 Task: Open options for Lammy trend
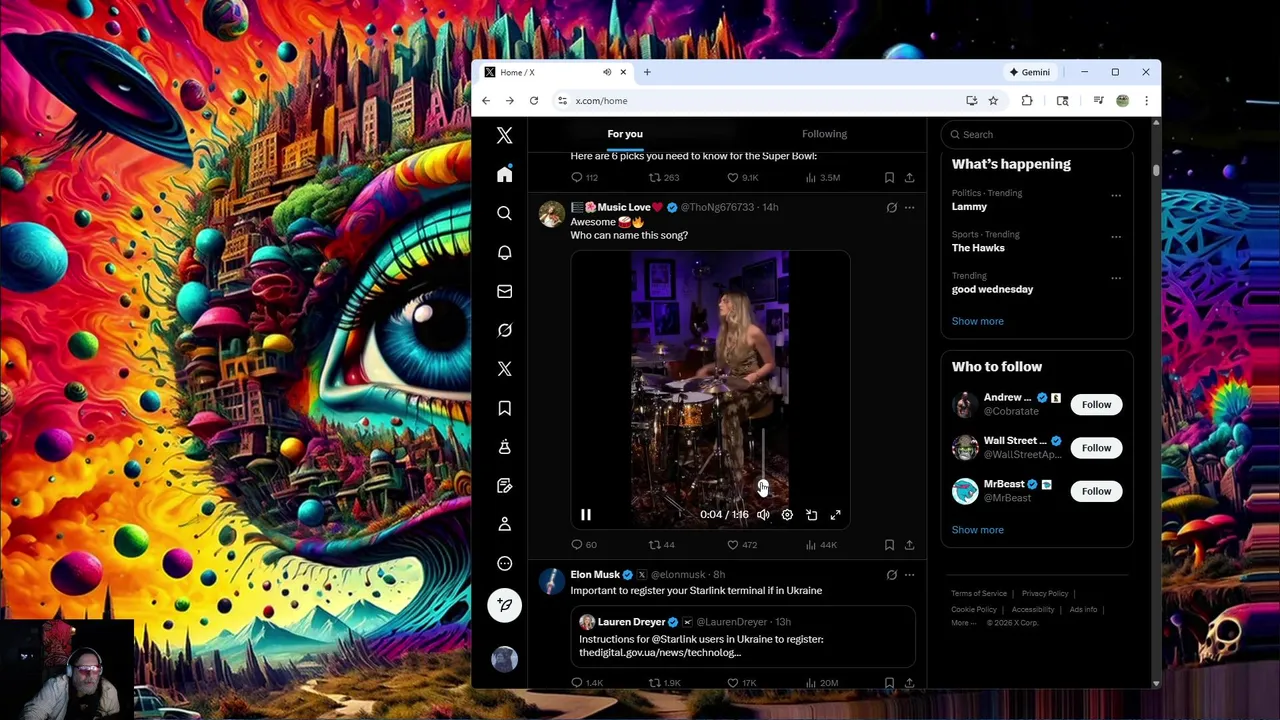tap(1116, 195)
